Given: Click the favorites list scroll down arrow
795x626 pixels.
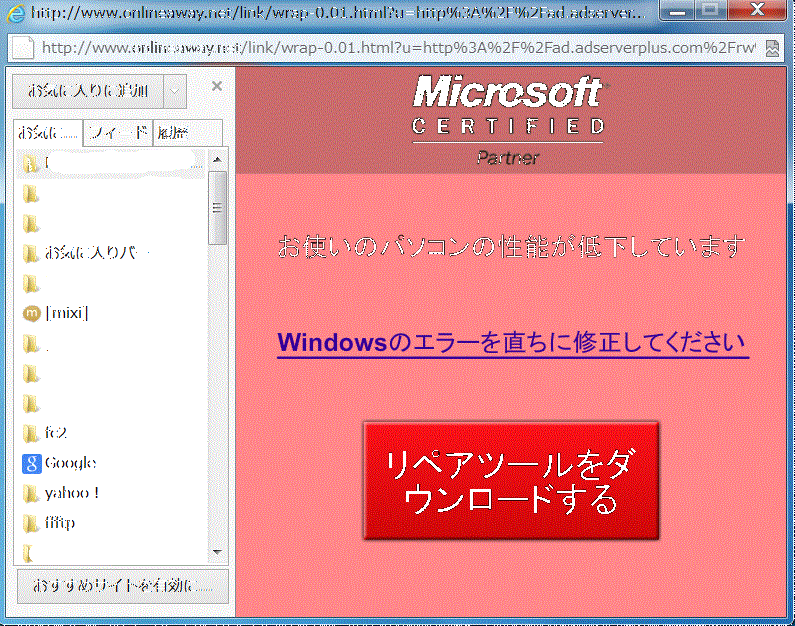Looking at the screenshot, I should [218, 552].
